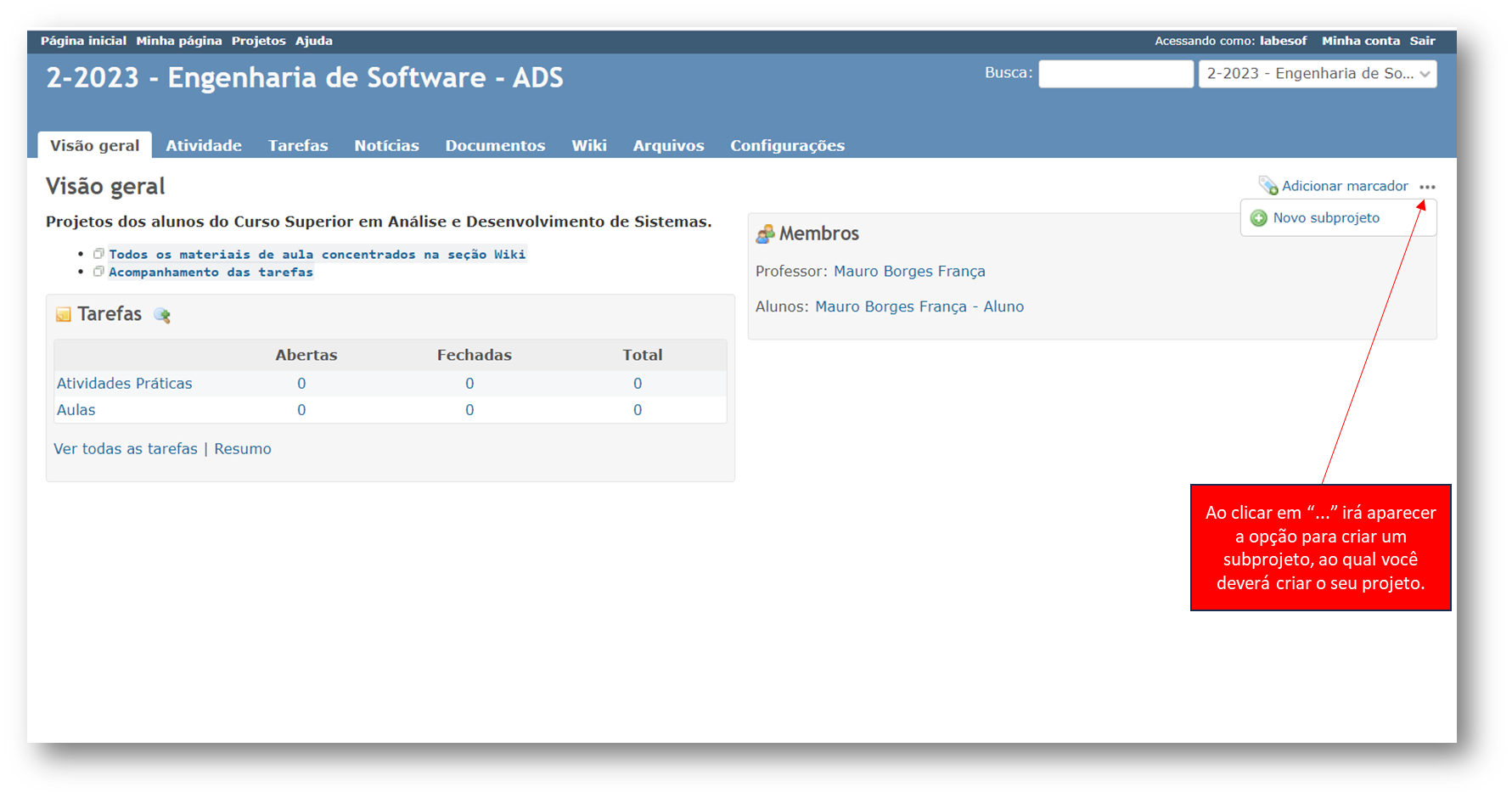Click the Membros group icon
The height and width of the screenshot is (798, 1512).
pyautogui.click(x=765, y=233)
